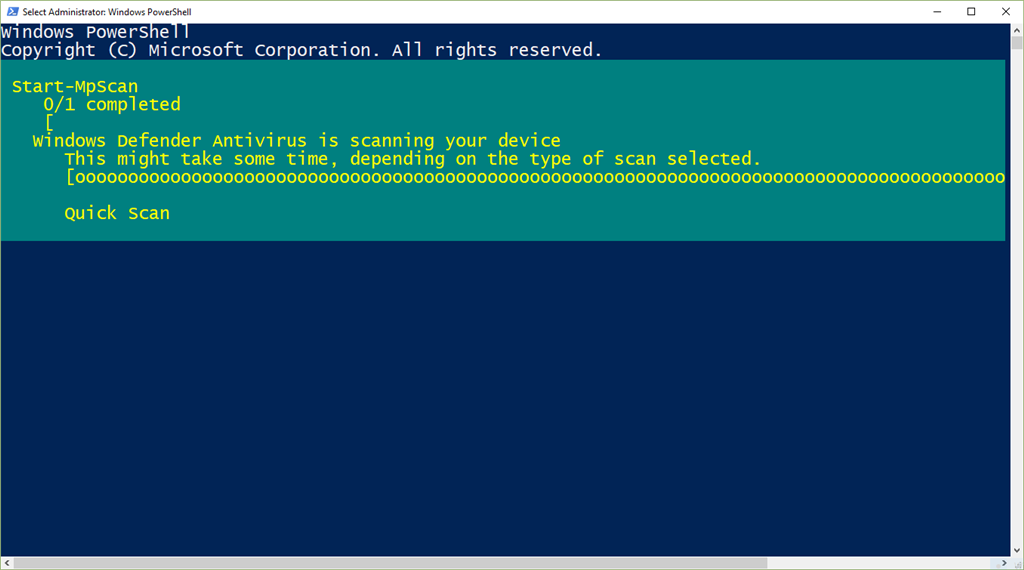Click the 'oooo' scan progress bar

(536, 177)
